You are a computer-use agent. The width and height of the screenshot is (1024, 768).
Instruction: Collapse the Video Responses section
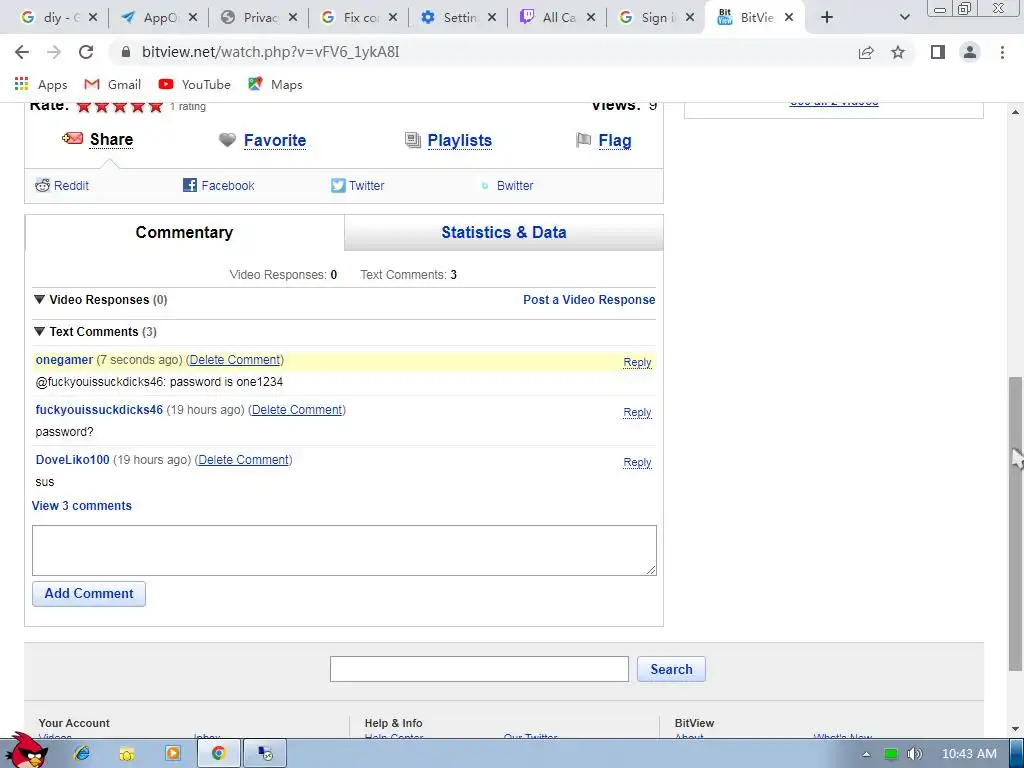[39, 299]
